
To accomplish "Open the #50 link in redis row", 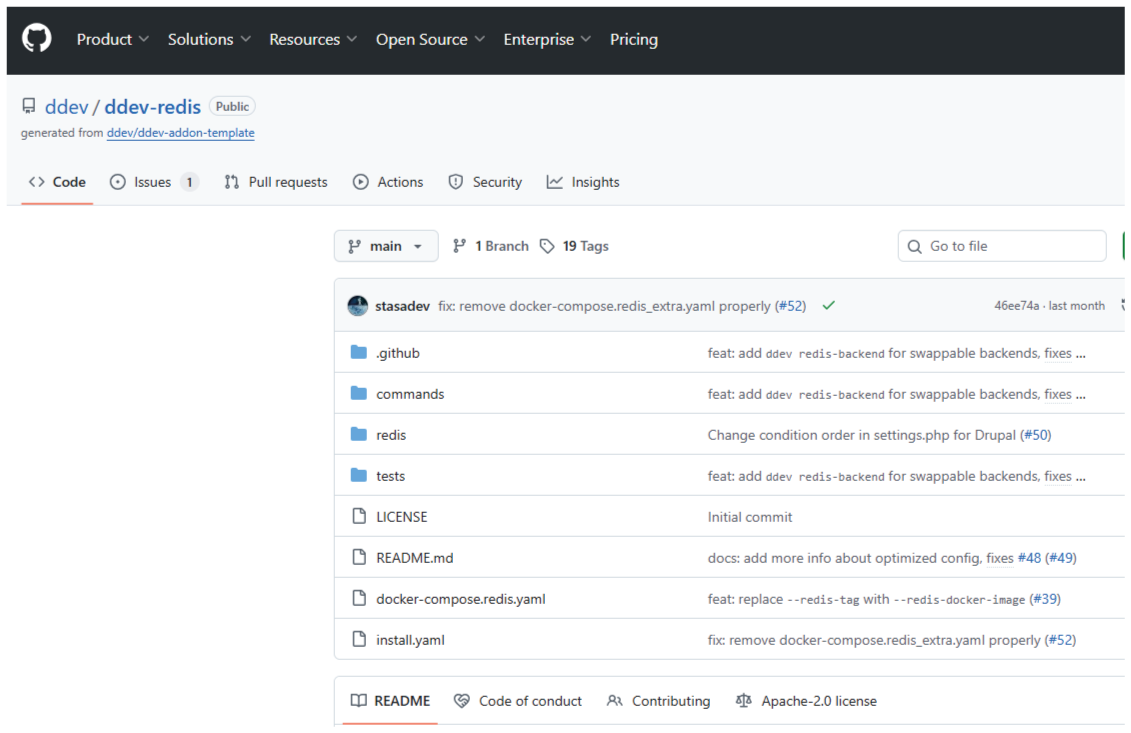I will point(1037,435).
